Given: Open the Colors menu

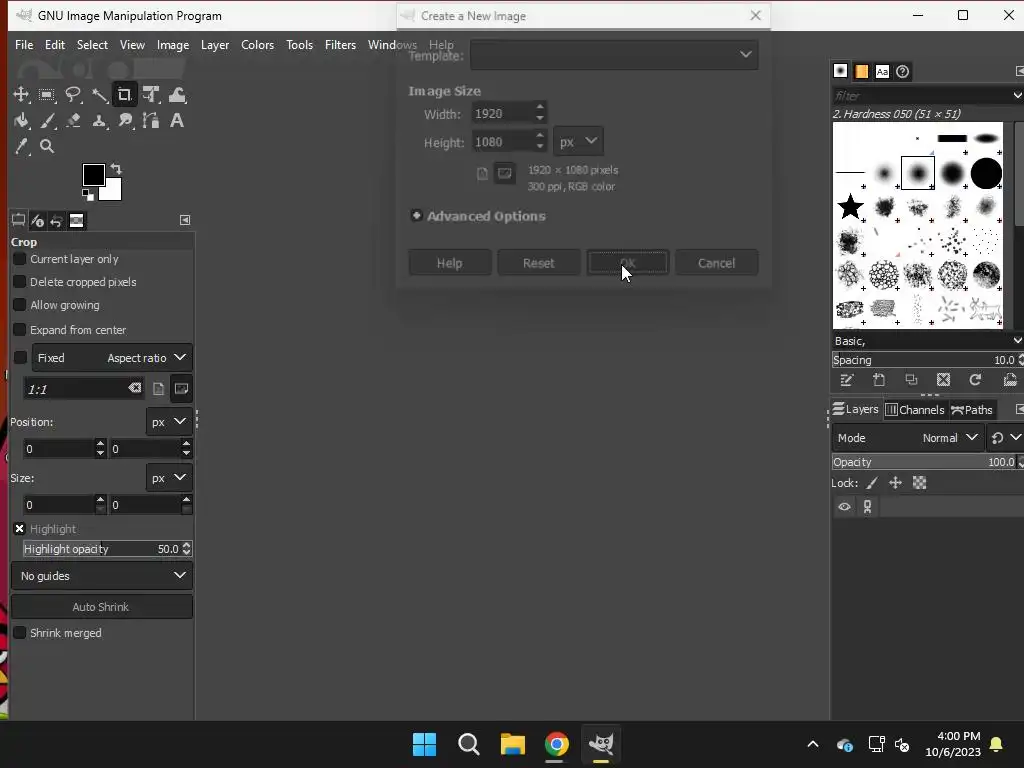Looking at the screenshot, I should tap(257, 45).
